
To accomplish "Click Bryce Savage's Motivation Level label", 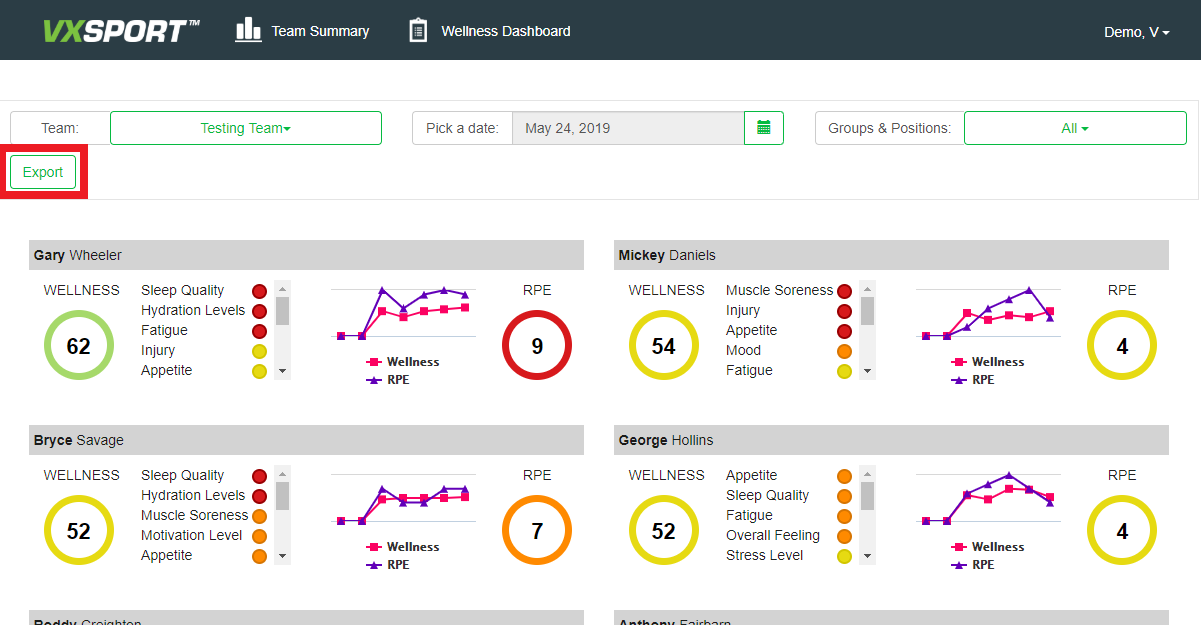I will [x=191, y=536].
